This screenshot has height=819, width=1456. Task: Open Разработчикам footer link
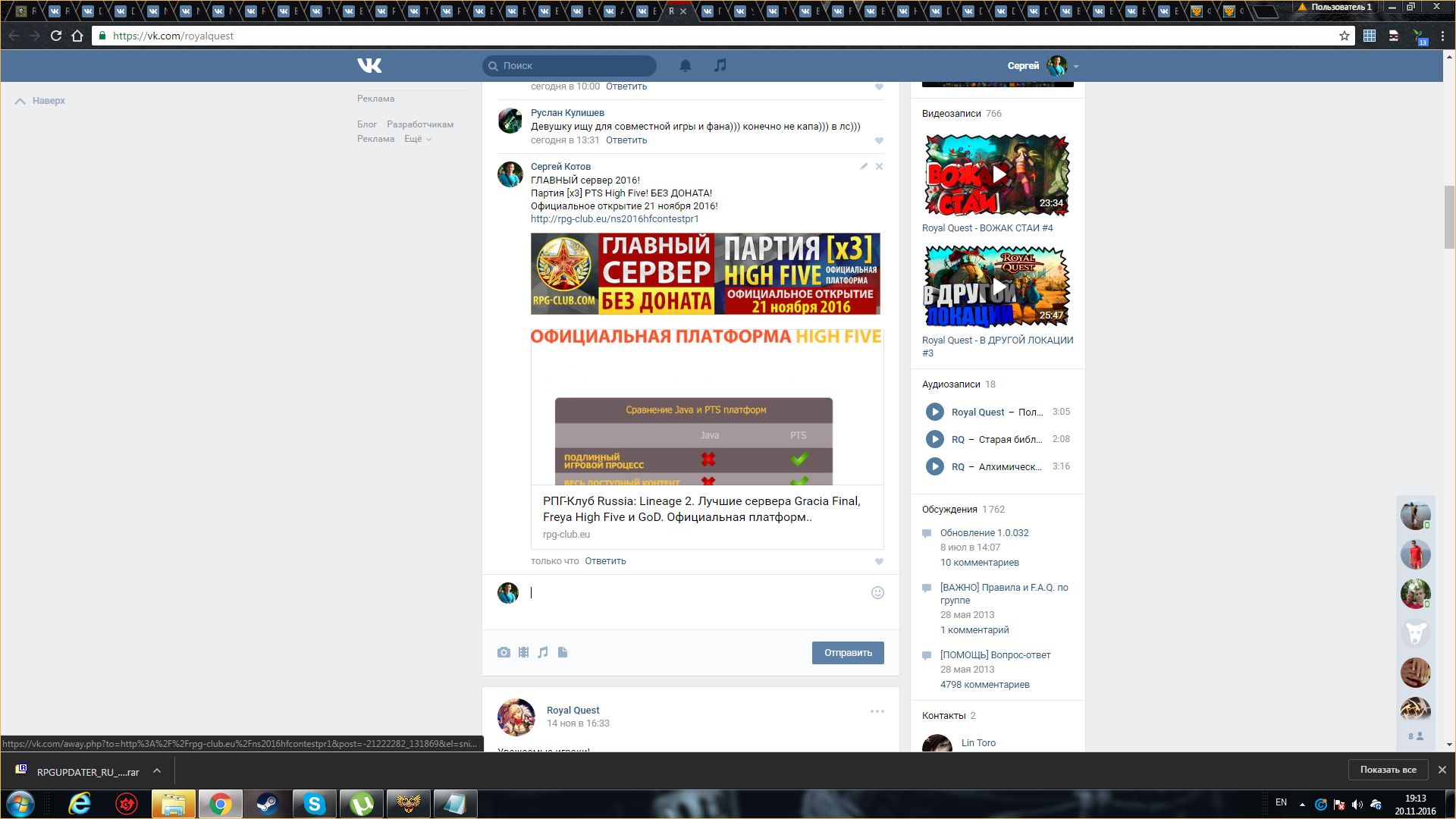420,124
